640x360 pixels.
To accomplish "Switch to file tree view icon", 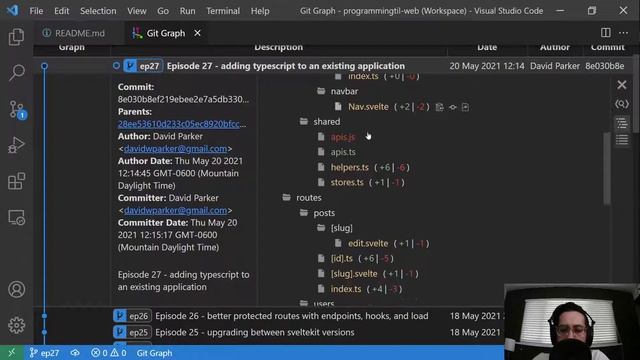I will click(x=622, y=122).
